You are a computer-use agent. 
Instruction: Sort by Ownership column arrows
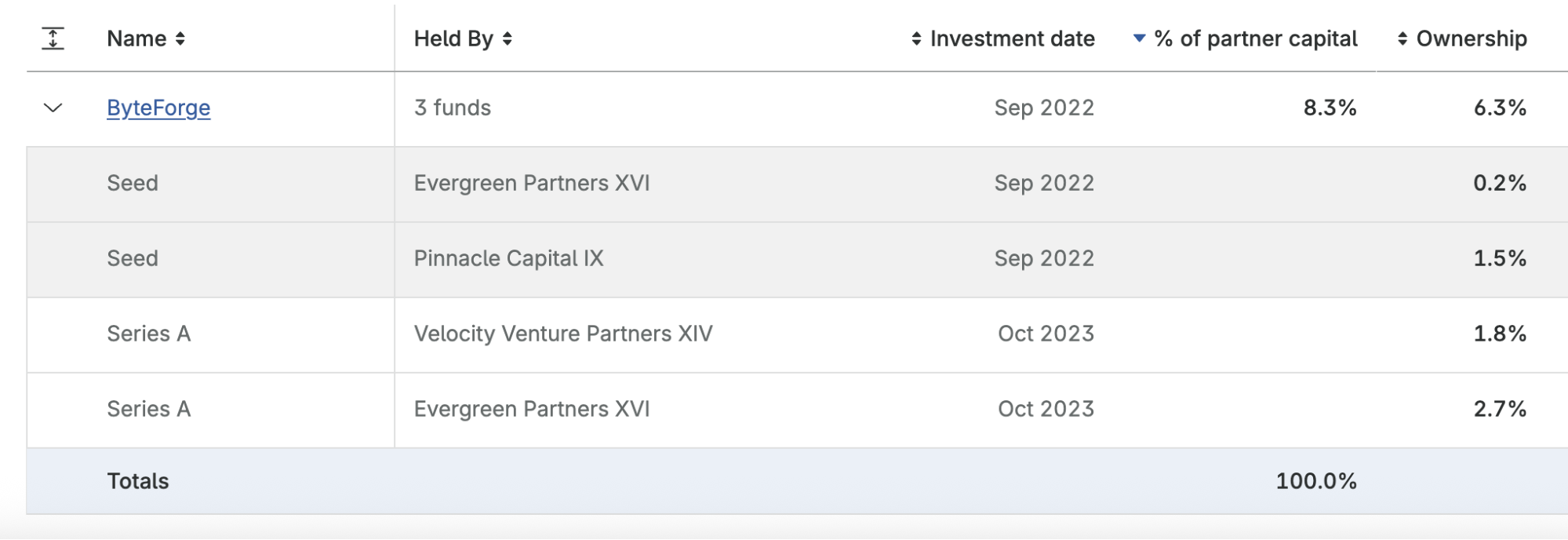(1402, 38)
